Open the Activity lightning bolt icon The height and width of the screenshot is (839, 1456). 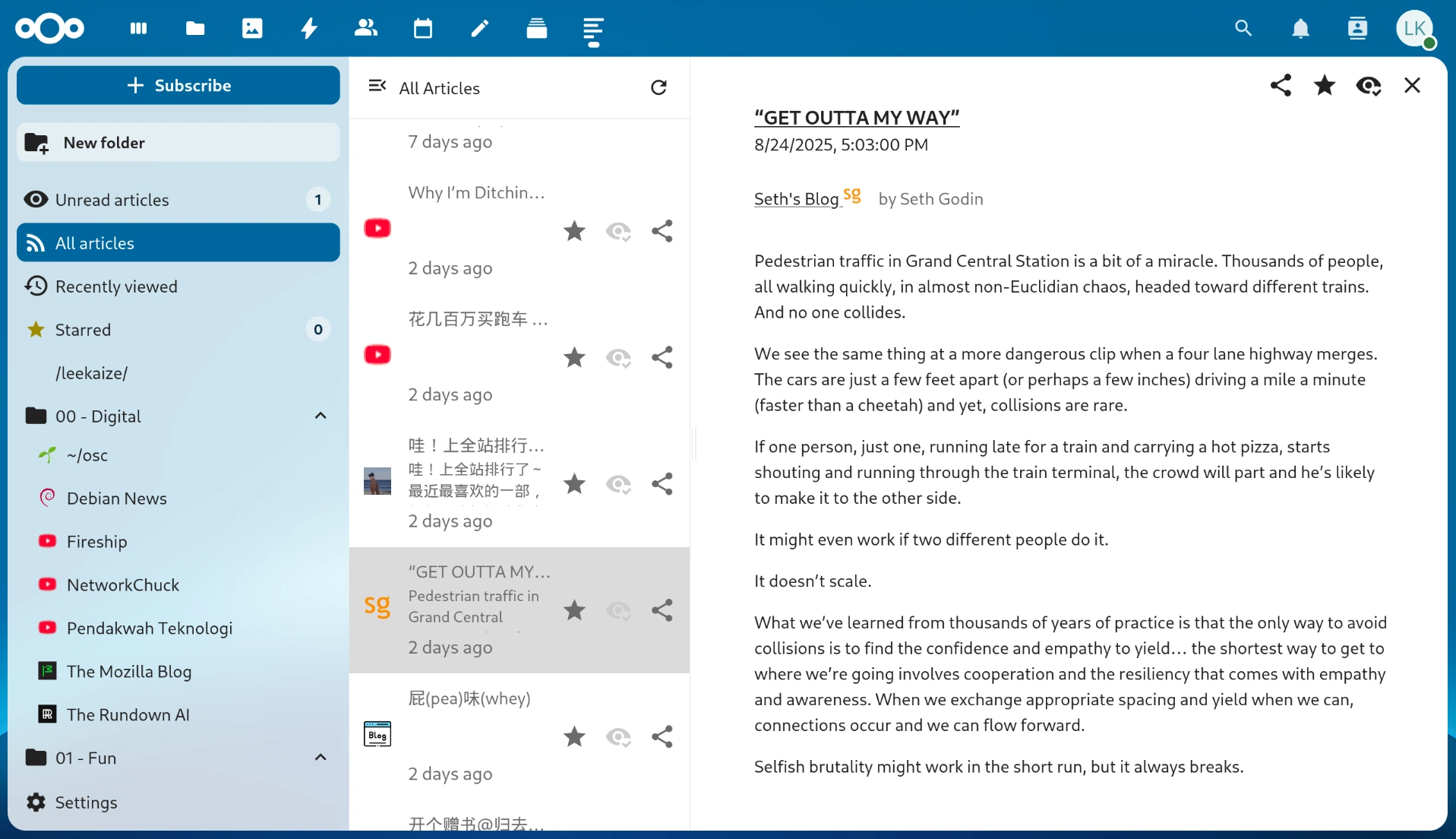click(309, 29)
